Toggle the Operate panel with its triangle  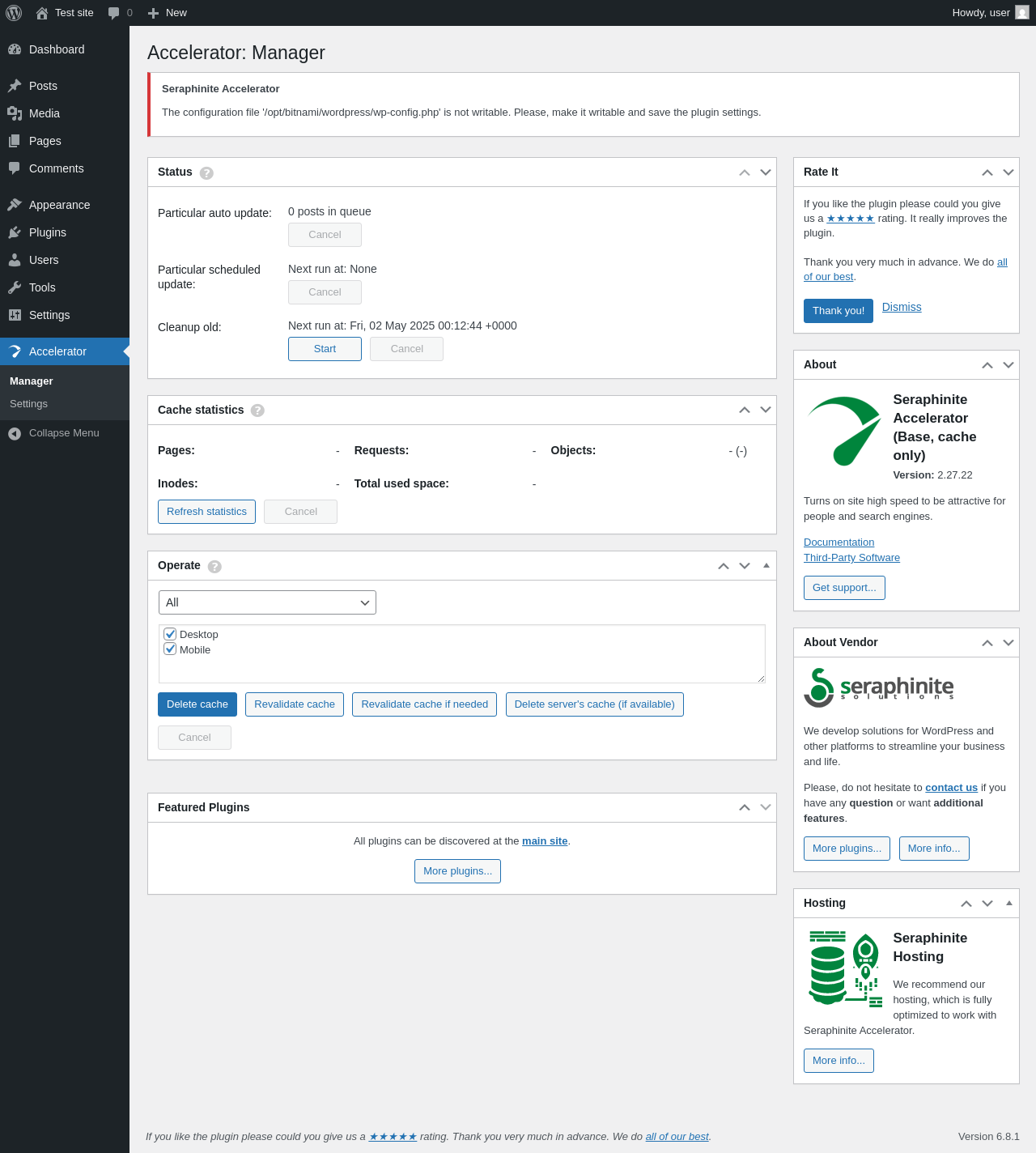766,565
